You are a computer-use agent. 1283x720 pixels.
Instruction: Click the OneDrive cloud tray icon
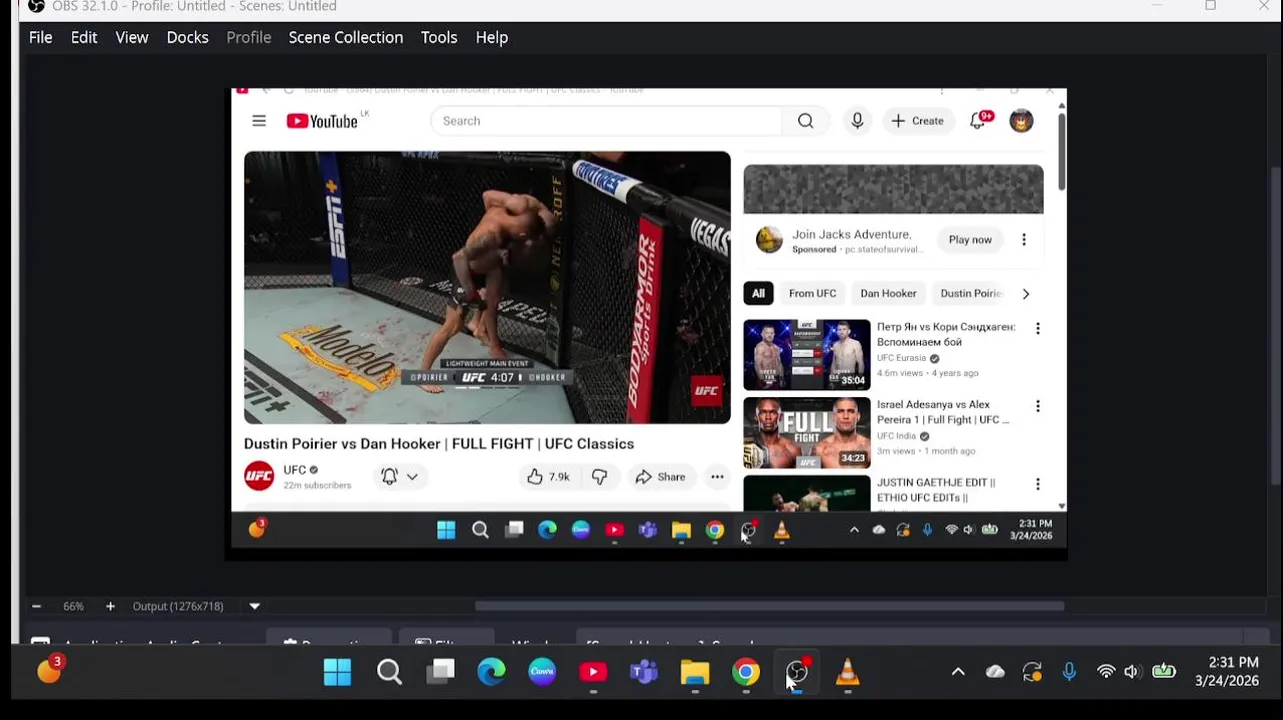pyautogui.click(x=995, y=672)
